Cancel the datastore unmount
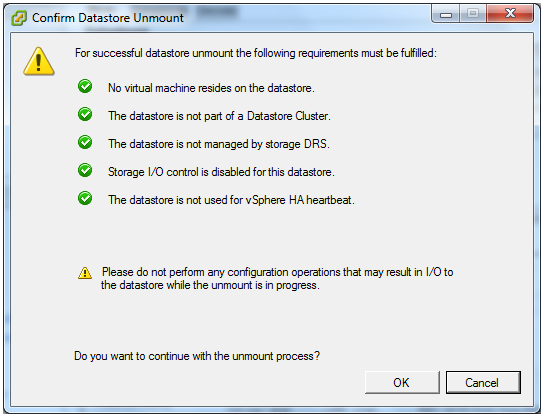 483,382
